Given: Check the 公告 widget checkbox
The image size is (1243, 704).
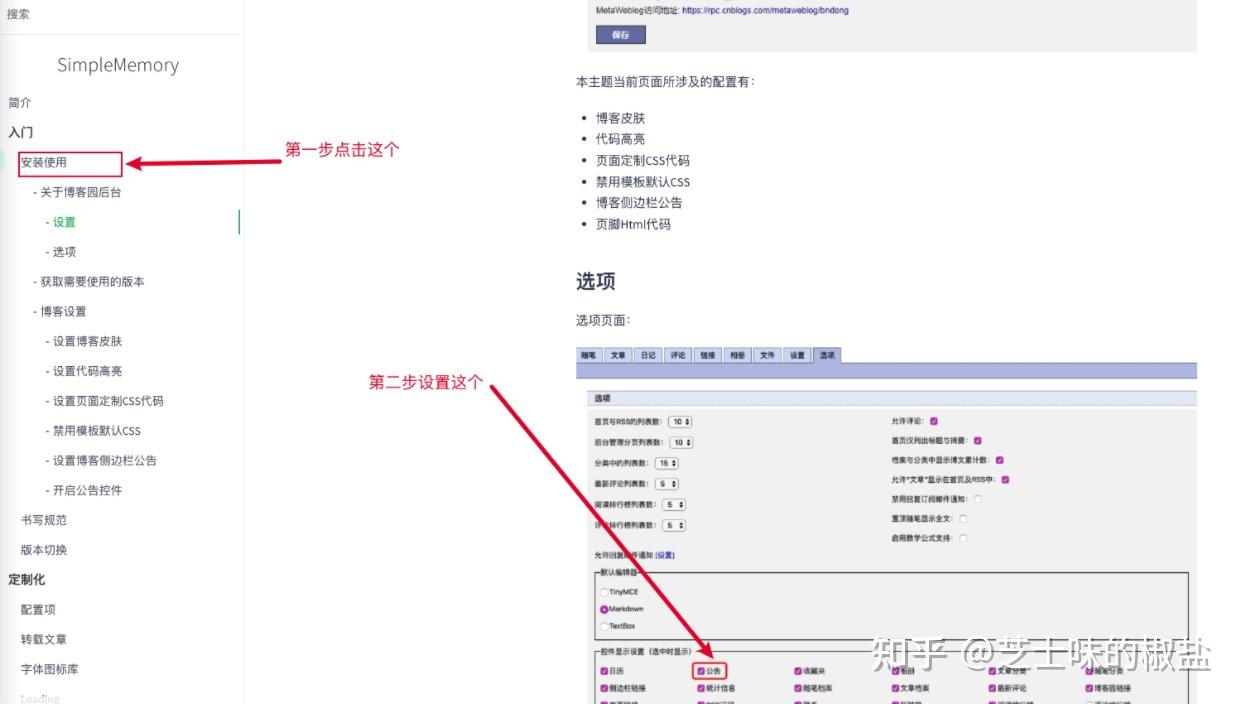Looking at the screenshot, I should pyautogui.click(x=700, y=670).
